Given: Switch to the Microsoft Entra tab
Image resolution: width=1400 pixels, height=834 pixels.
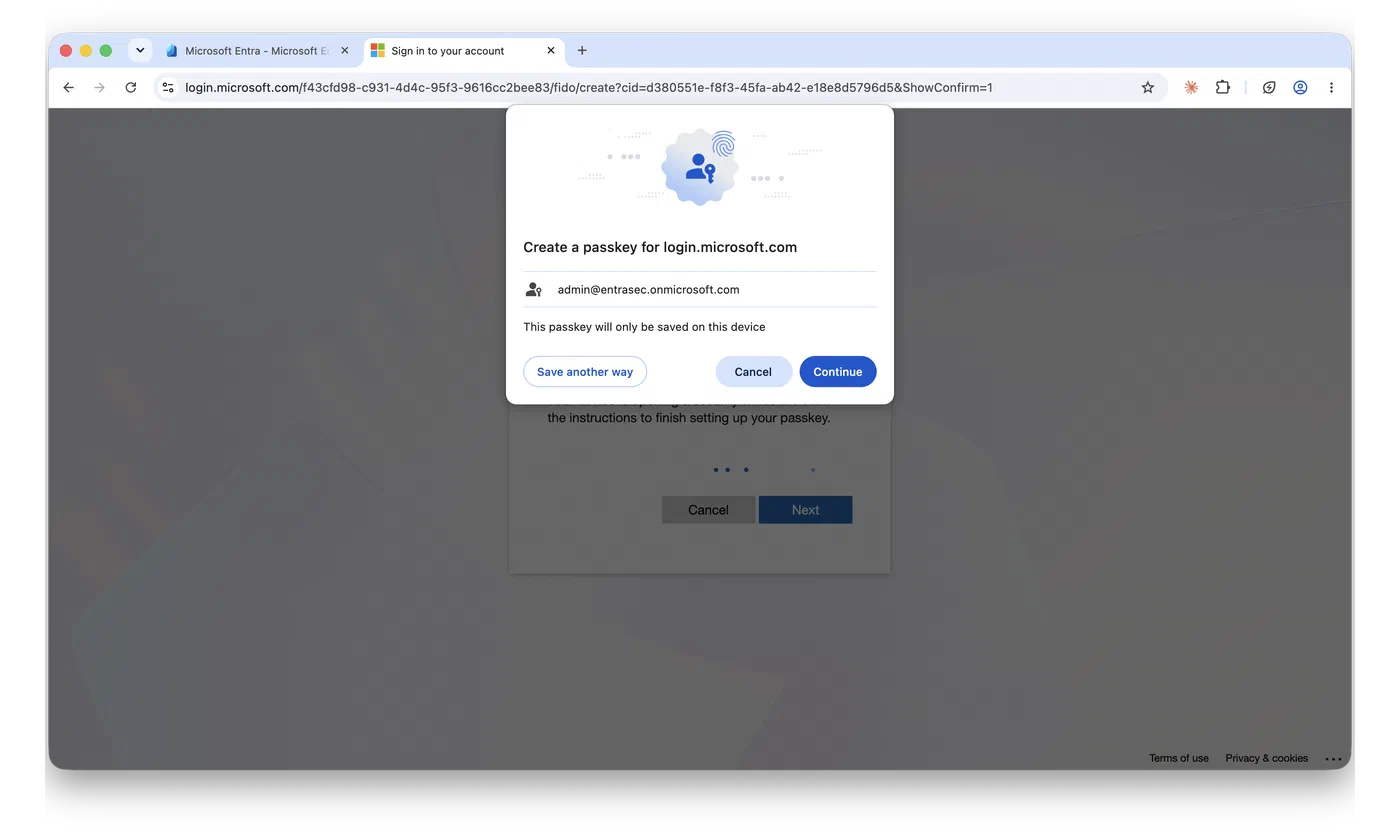Looking at the screenshot, I should click(257, 50).
